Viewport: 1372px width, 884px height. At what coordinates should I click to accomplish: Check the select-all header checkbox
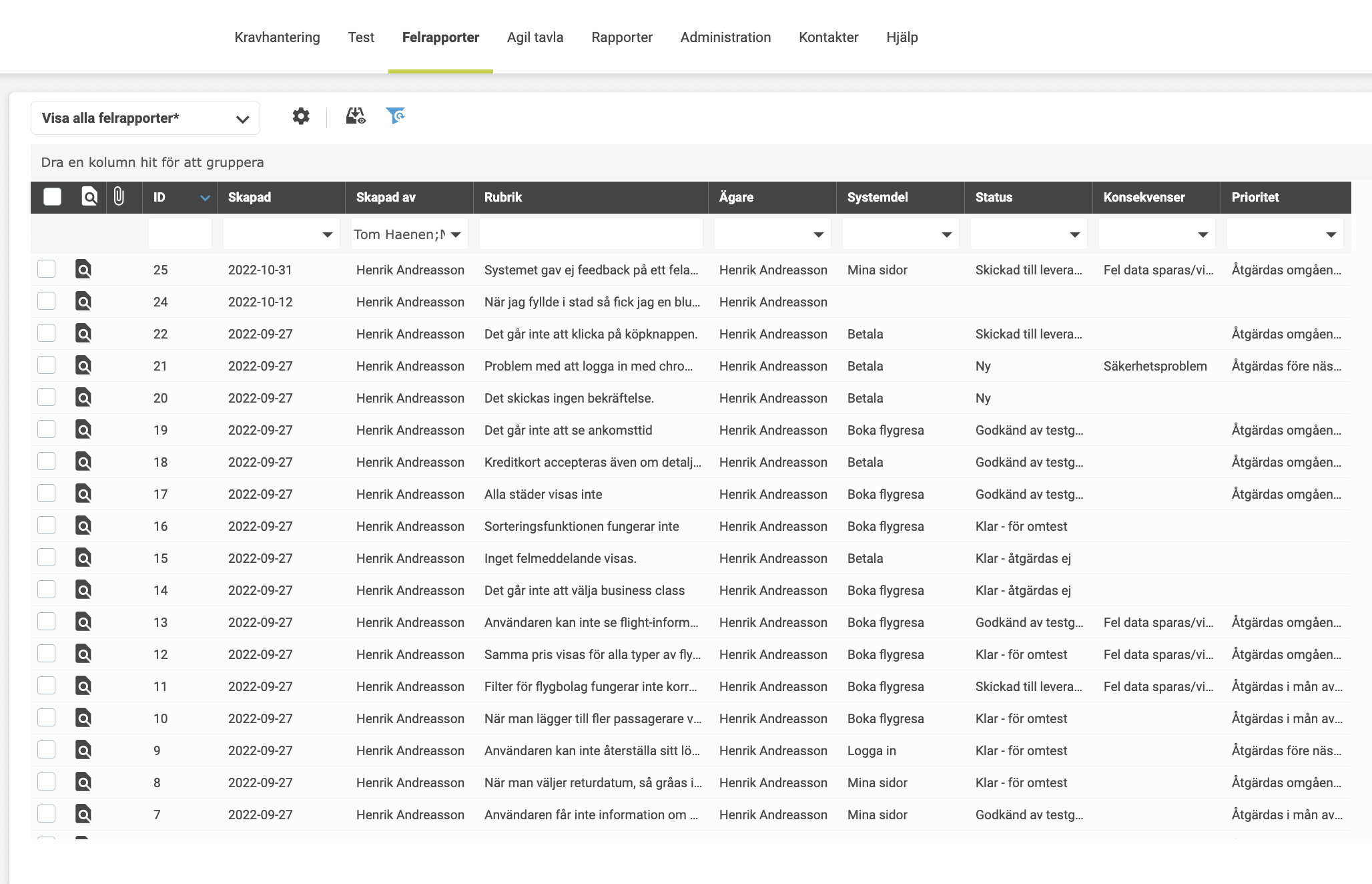52,197
